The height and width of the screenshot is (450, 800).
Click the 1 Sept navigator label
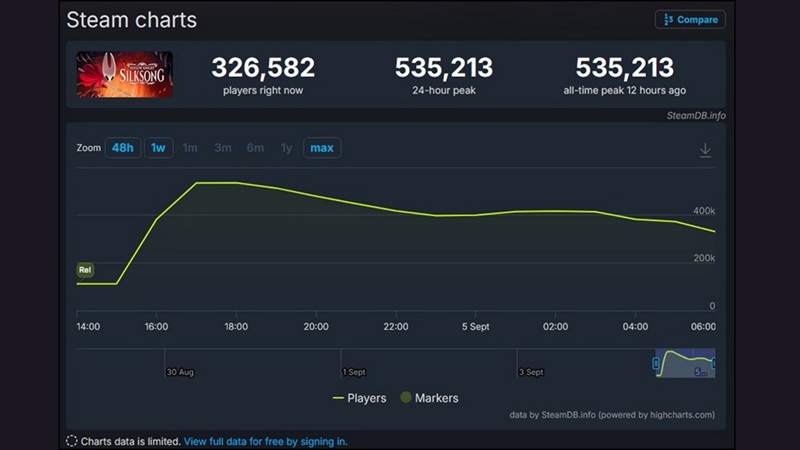354,372
